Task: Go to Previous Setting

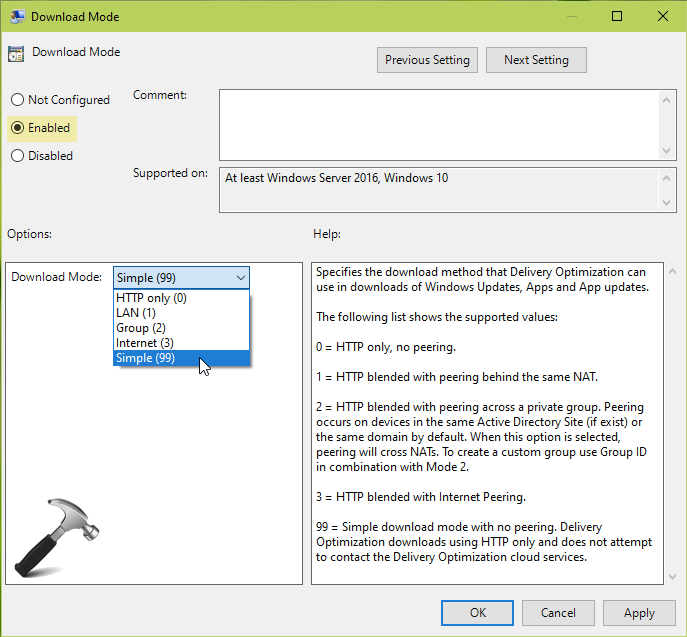Action: point(427,60)
